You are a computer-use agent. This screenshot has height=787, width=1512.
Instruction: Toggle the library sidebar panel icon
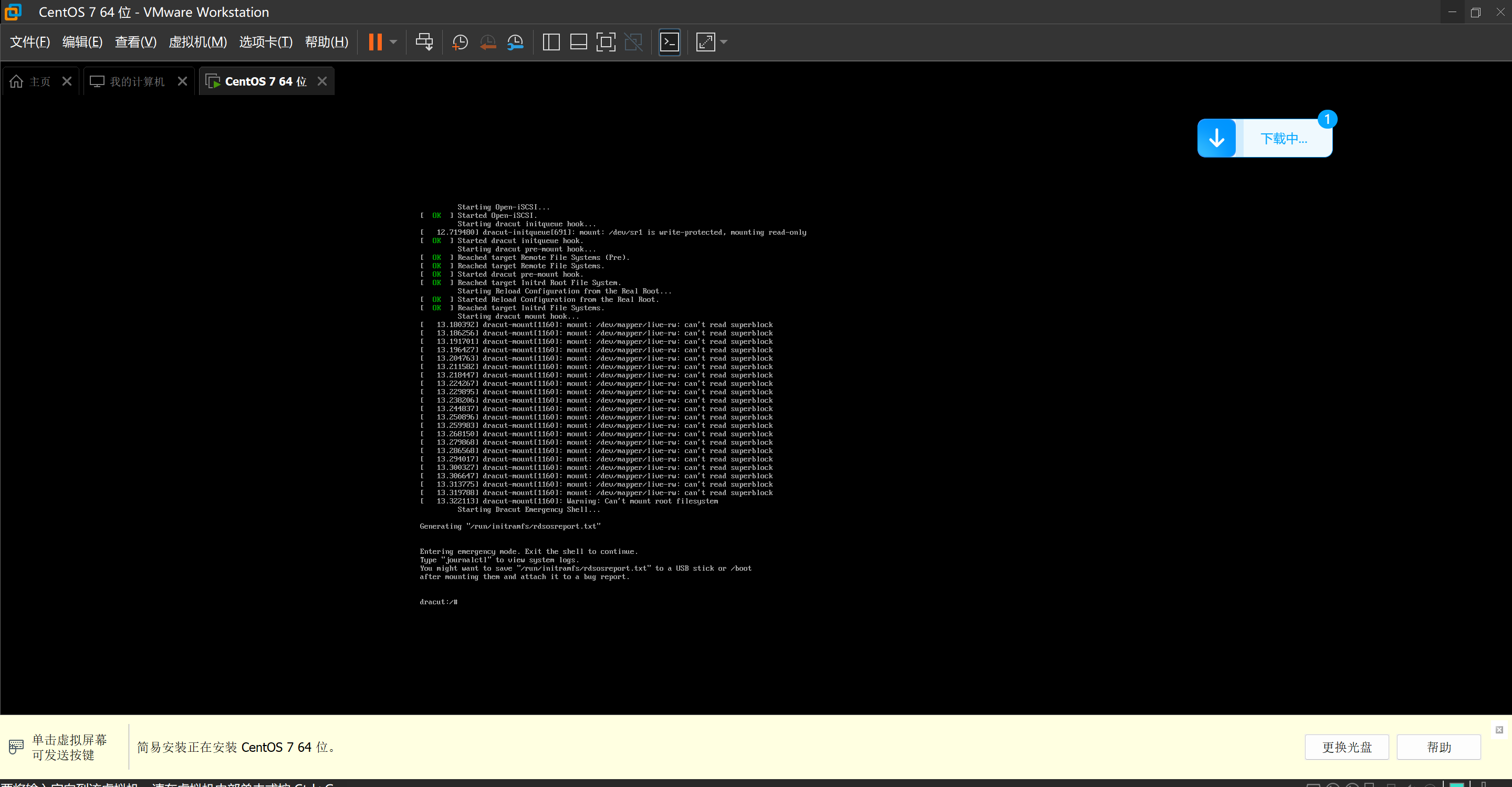pos(550,41)
